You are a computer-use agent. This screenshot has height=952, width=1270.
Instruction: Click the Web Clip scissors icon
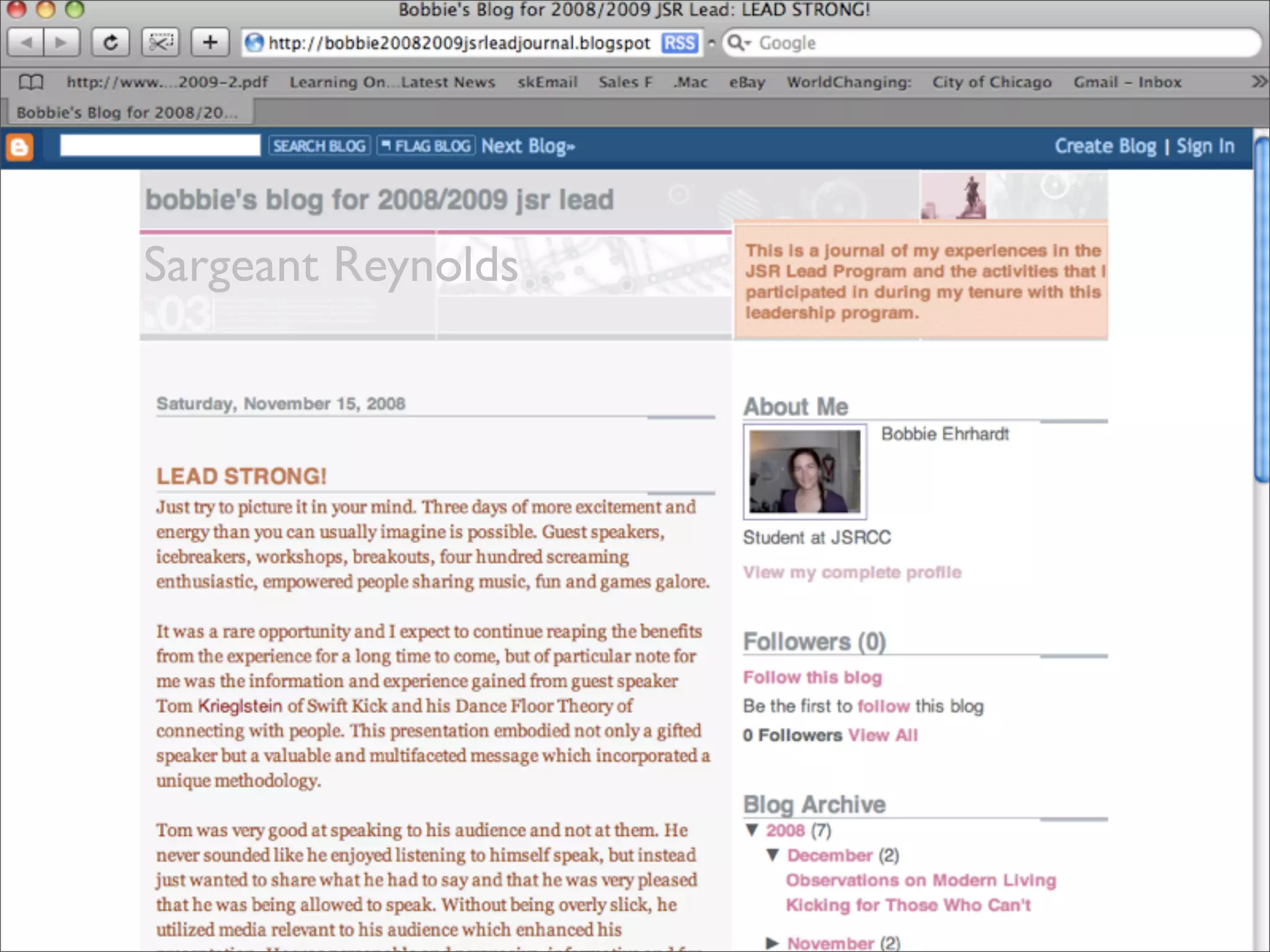pos(160,43)
